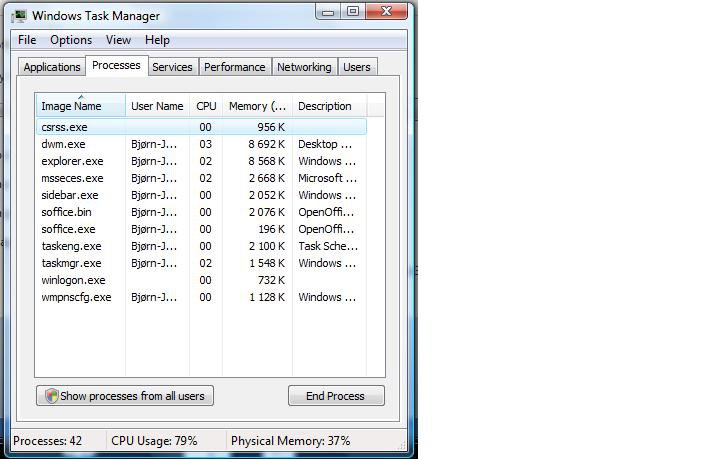Image resolution: width=720 pixels, height=459 pixels.
Task: Click the Task Manager title bar icon
Action: 19,16
